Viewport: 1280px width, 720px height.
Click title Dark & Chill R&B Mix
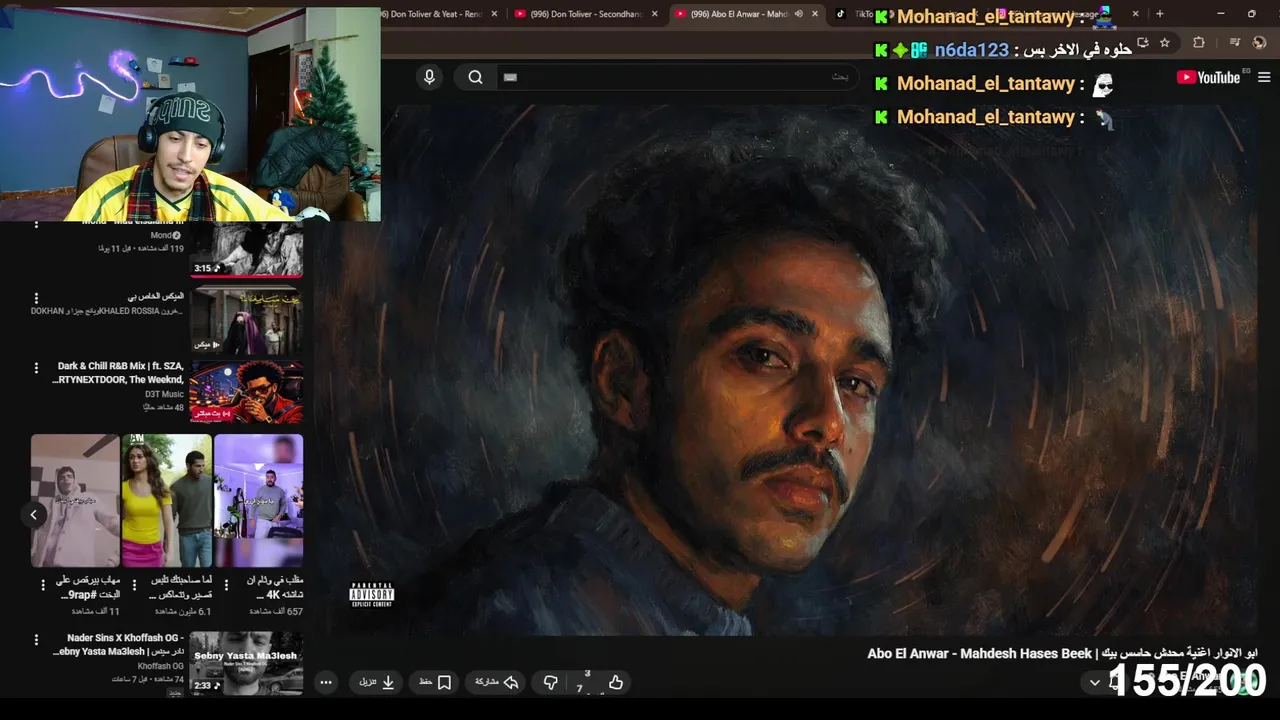119,373
